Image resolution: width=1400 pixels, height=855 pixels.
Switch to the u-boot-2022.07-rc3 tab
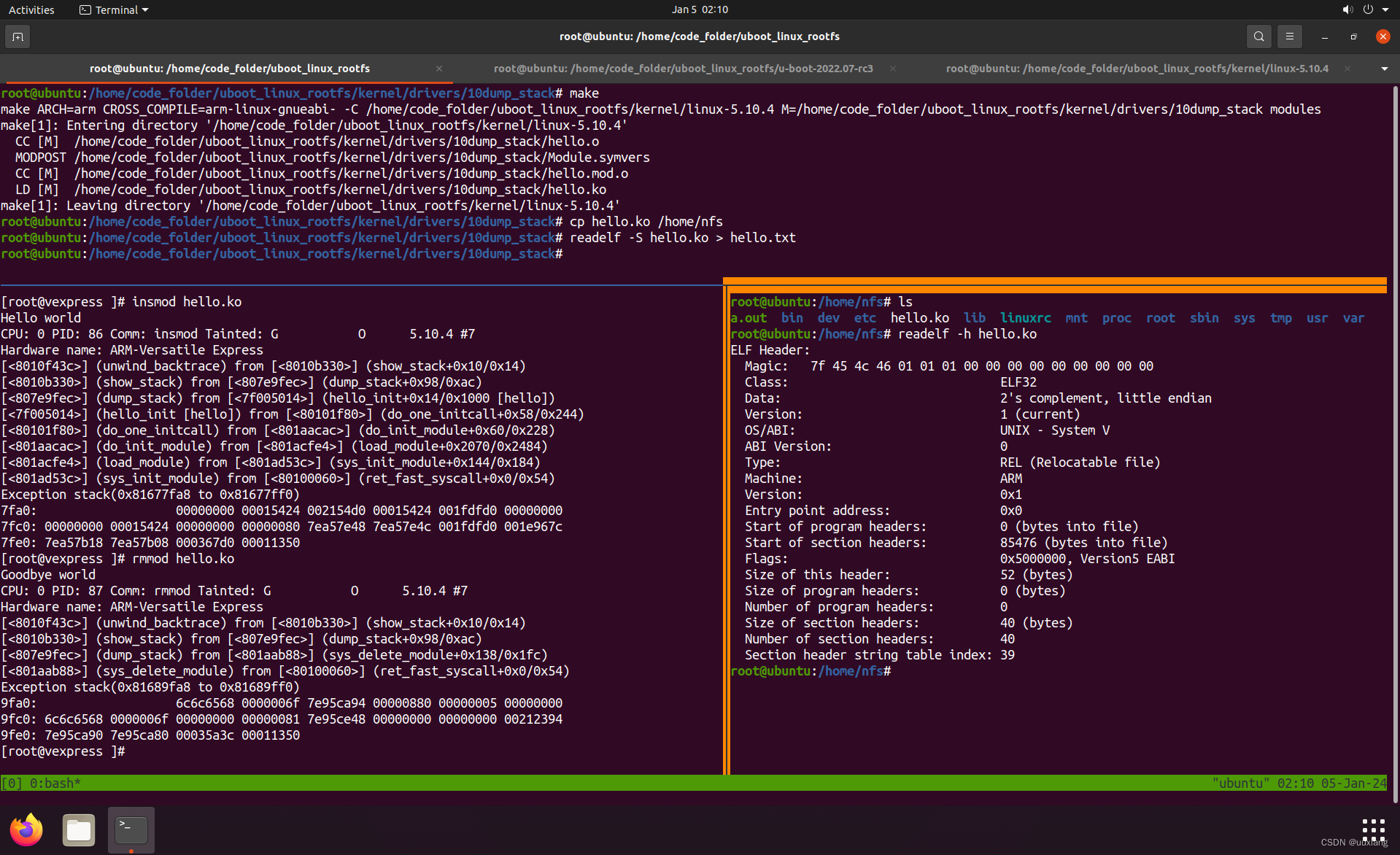(683, 69)
